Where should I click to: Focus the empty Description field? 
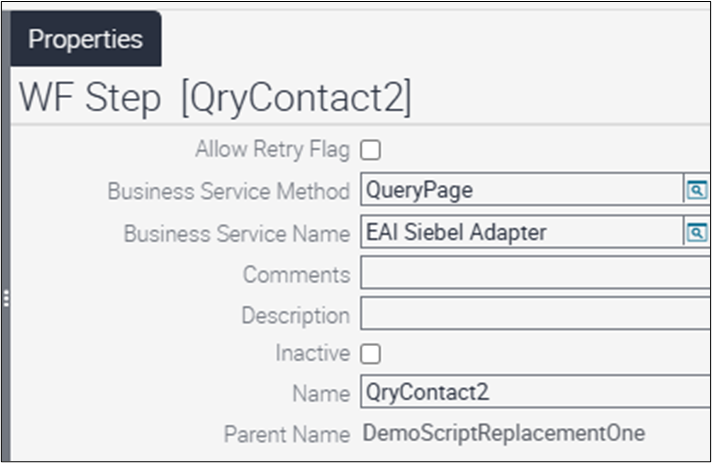[x=535, y=315]
